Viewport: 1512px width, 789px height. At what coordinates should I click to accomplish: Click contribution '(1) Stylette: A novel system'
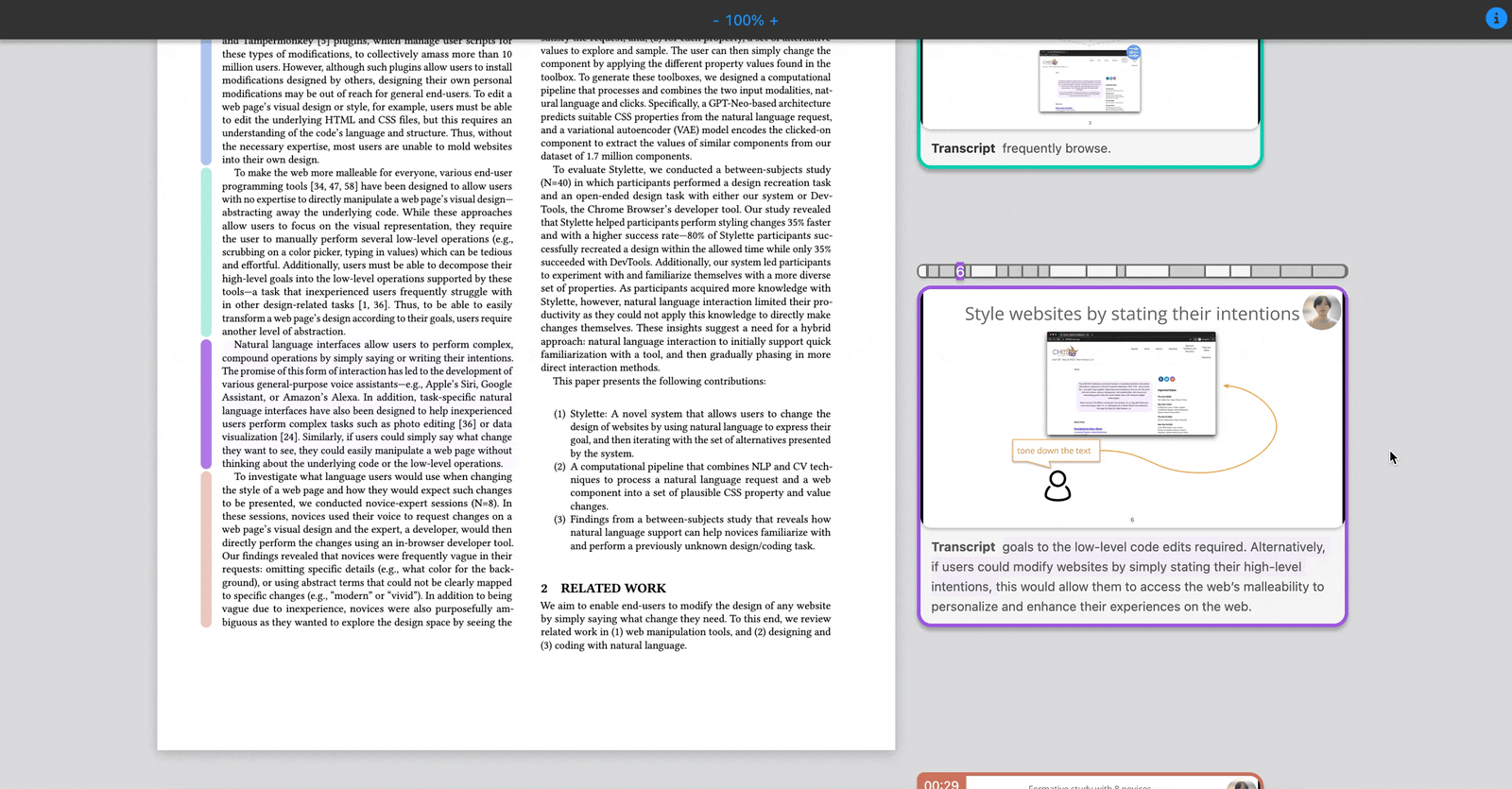tap(692, 434)
